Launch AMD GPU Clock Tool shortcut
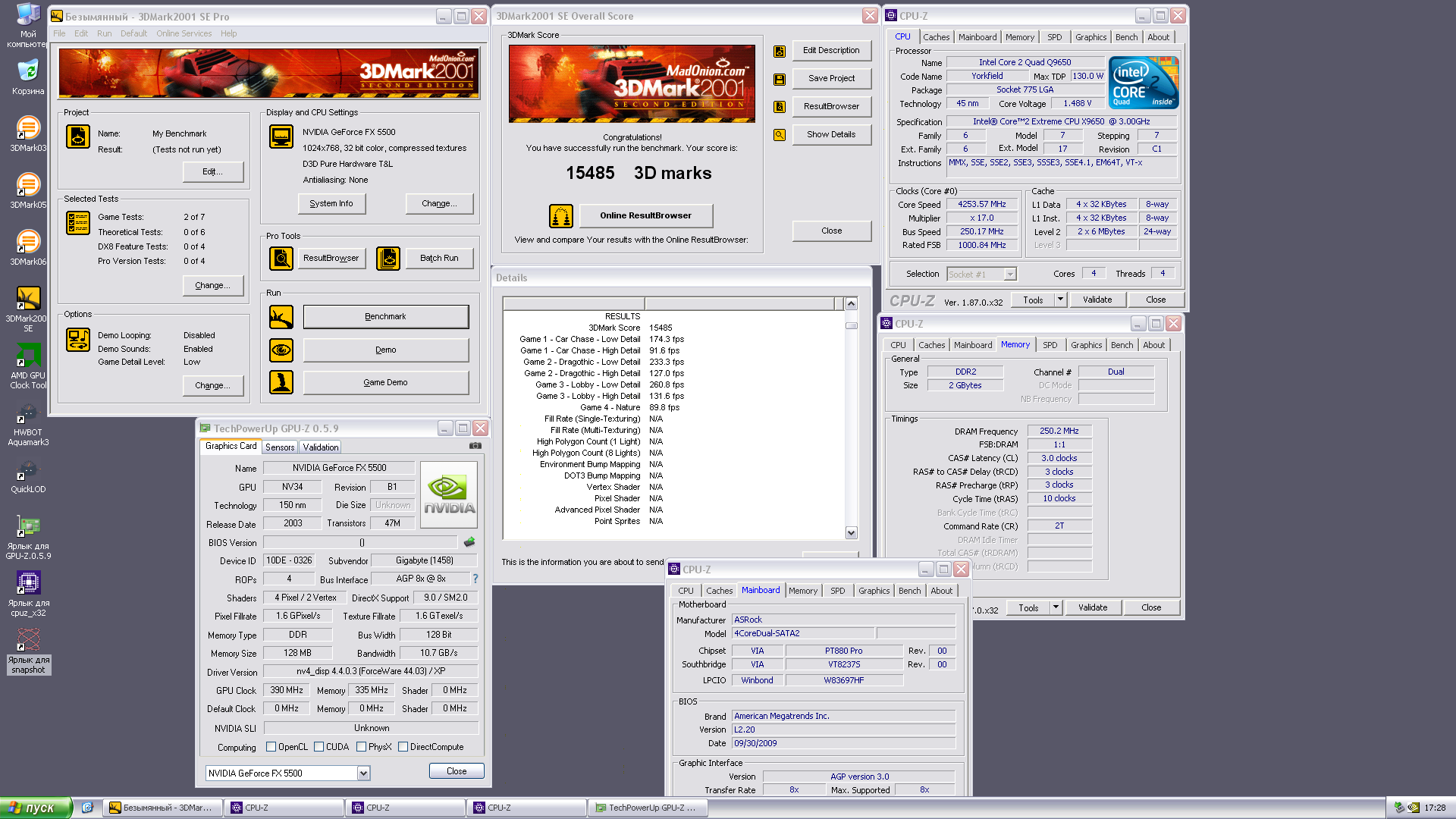This screenshot has width=1456, height=819. tap(28, 366)
